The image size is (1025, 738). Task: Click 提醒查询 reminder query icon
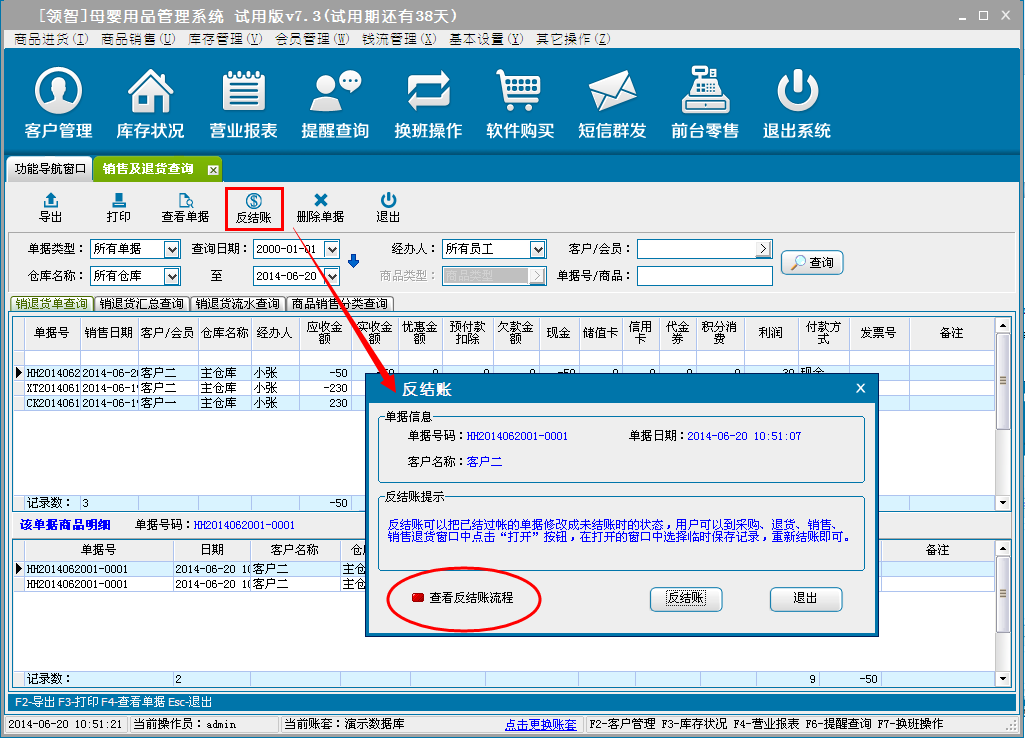(x=335, y=103)
